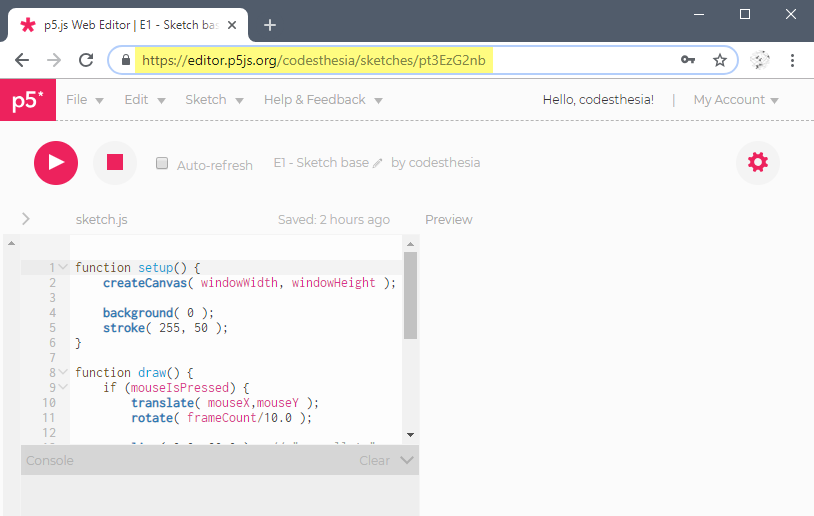Stop the sketch with the square button
Image resolution: width=814 pixels, height=516 pixels.
[115, 162]
